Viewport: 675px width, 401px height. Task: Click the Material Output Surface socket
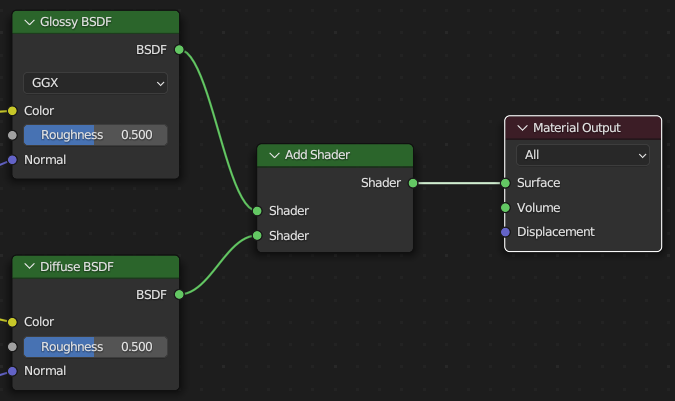(506, 183)
